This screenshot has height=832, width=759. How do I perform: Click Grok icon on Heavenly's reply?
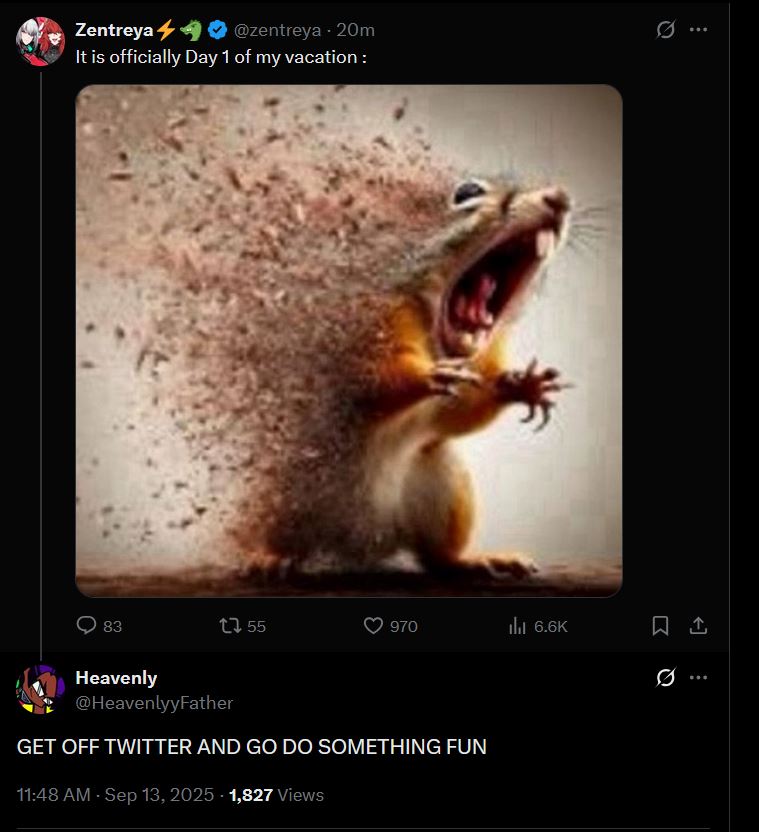pyautogui.click(x=665, y=678)
